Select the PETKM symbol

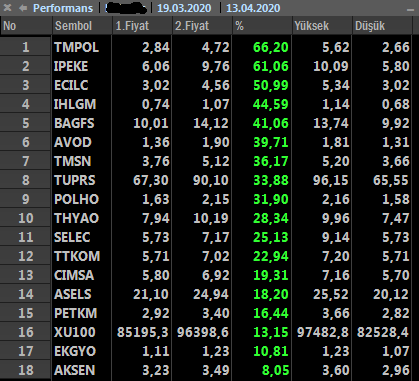[x=76, y=313]
